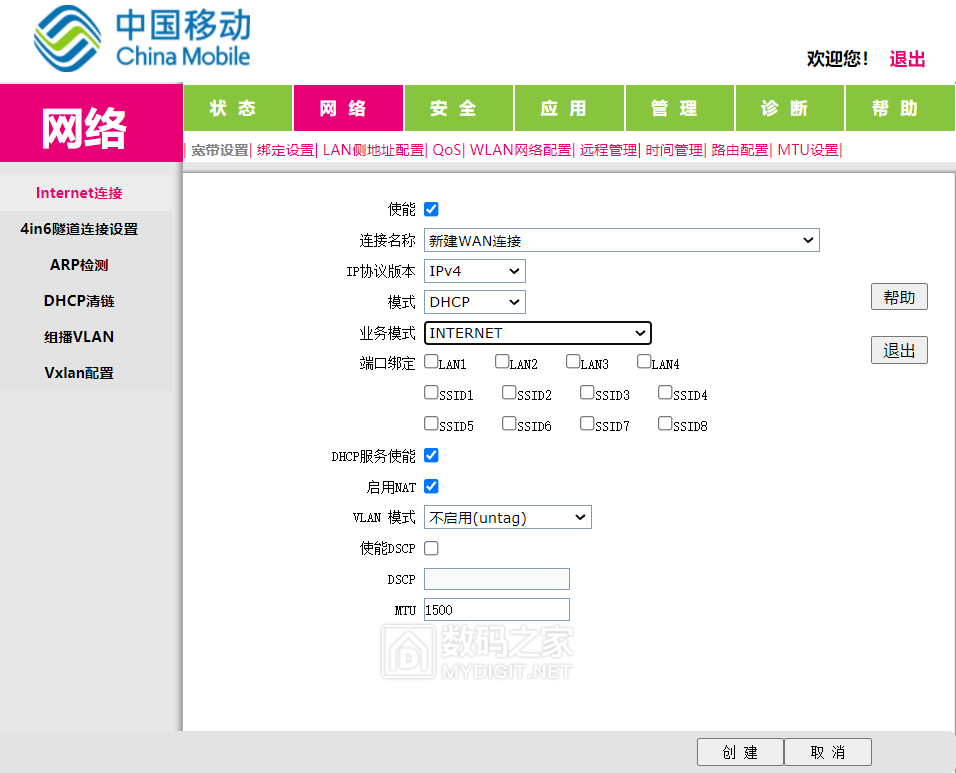Check the LAN4 port binding box
Viewport: 956px width, 773px height.
[x=644, y=362]
